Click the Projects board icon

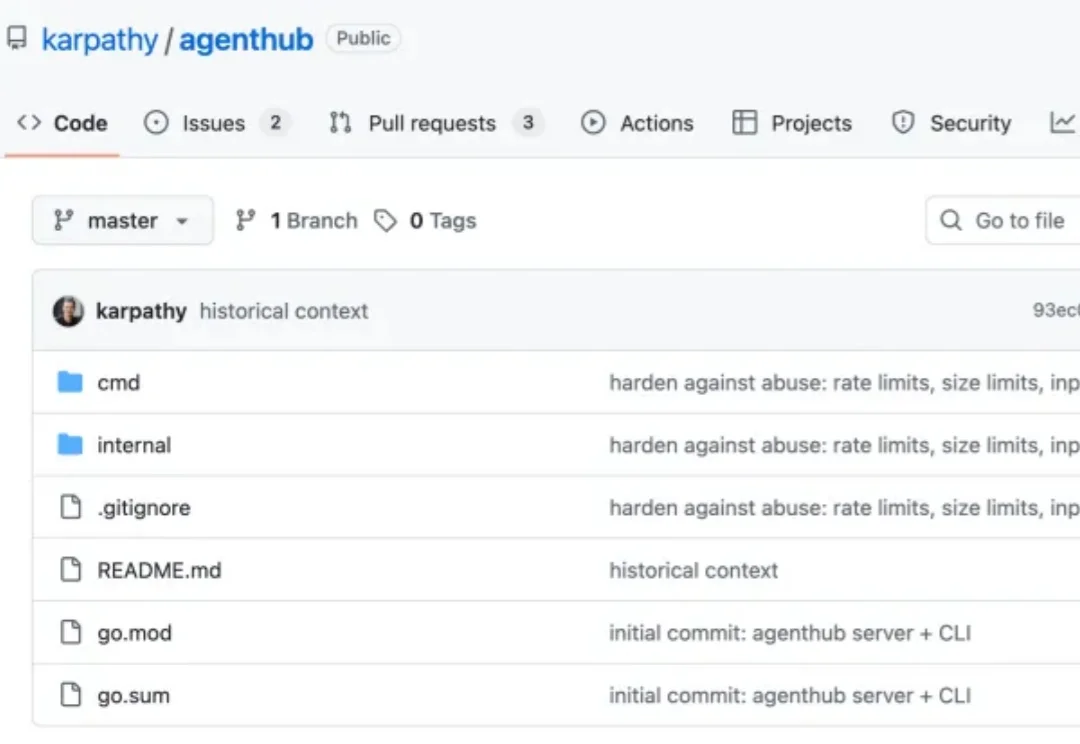click(x=746, y=122)
